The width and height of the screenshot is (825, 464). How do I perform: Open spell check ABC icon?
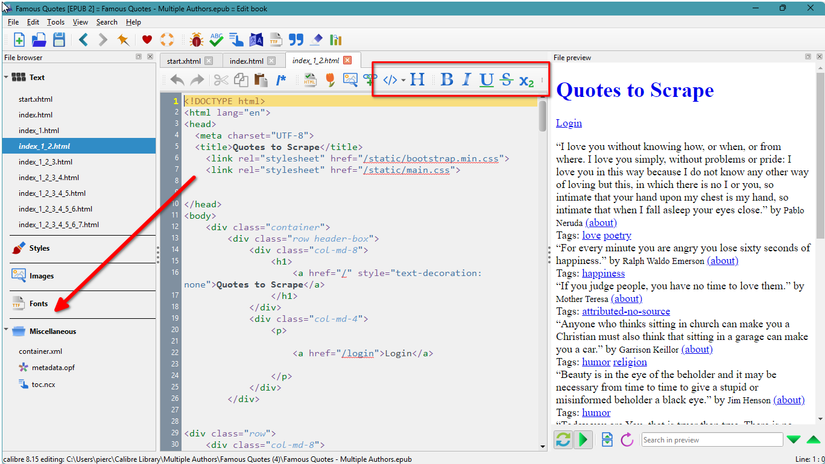216,39
